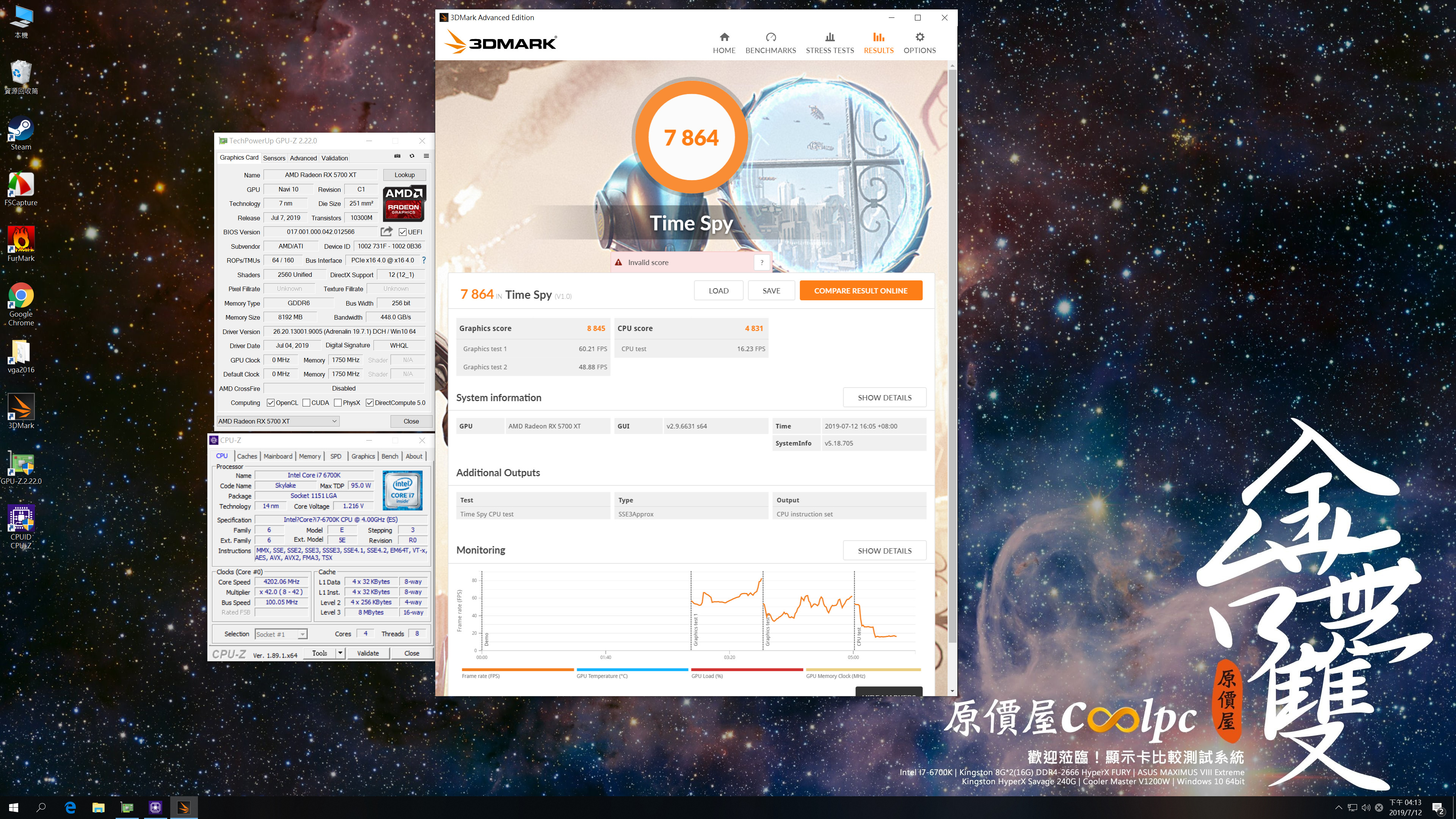Open the 3DMark Results section

coord(879,43)
